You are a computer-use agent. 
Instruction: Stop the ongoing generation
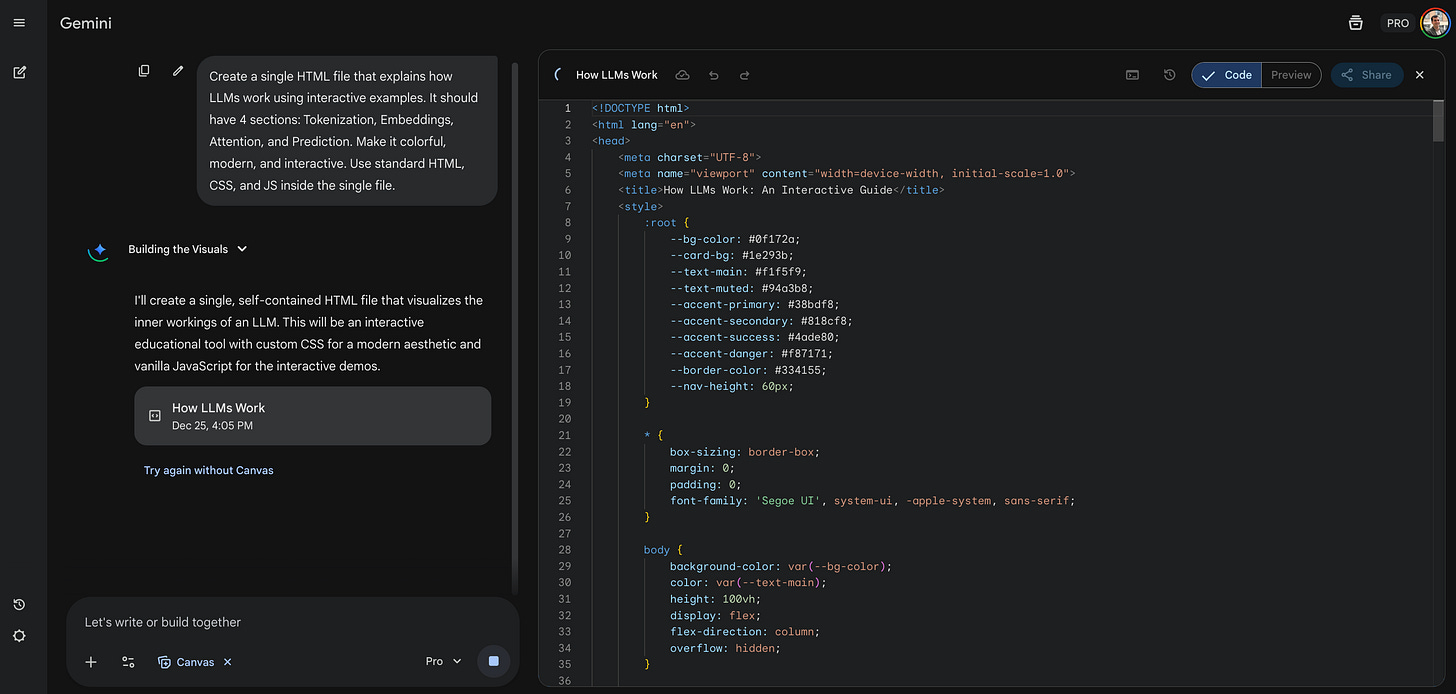pyautogui.click(x=493, y=661)
